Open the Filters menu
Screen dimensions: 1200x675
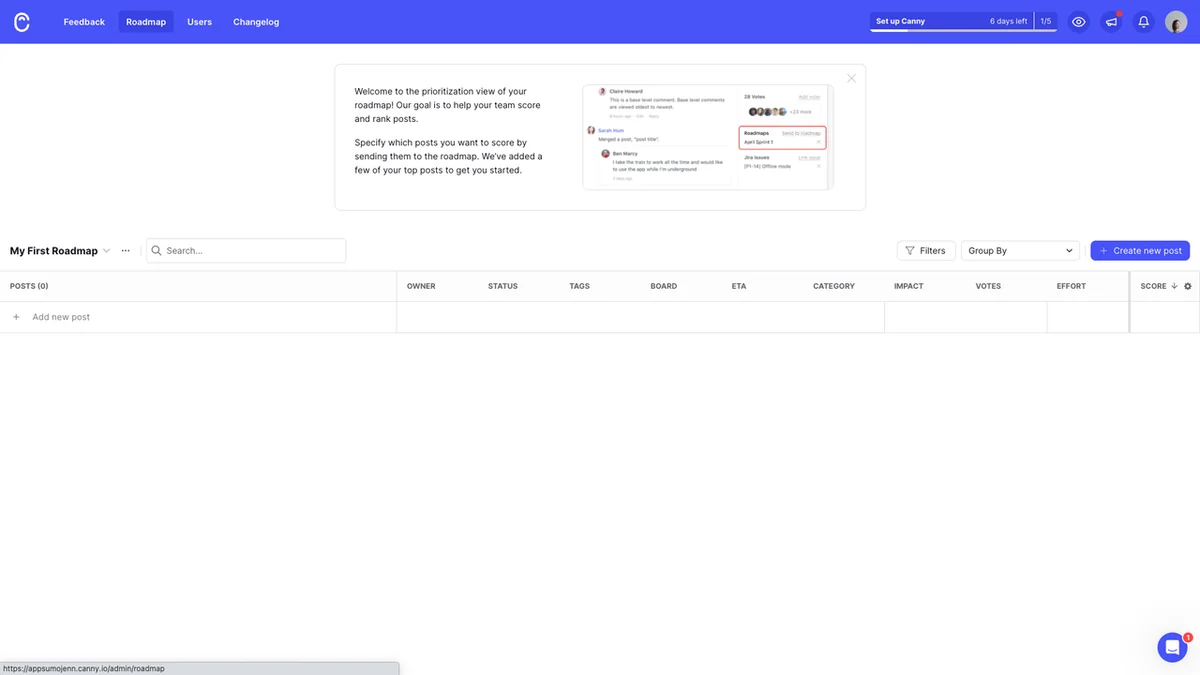point(926,251)
